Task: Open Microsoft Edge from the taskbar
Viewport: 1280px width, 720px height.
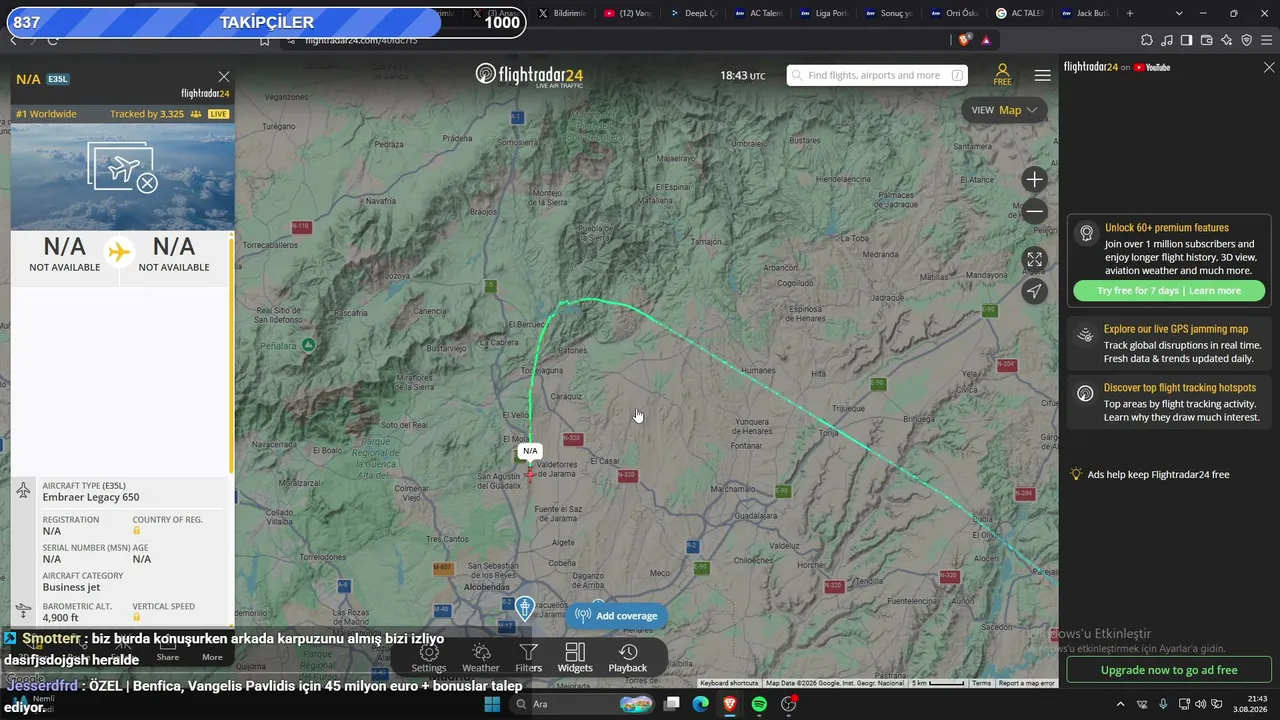Action: click(x=701, y=704)
